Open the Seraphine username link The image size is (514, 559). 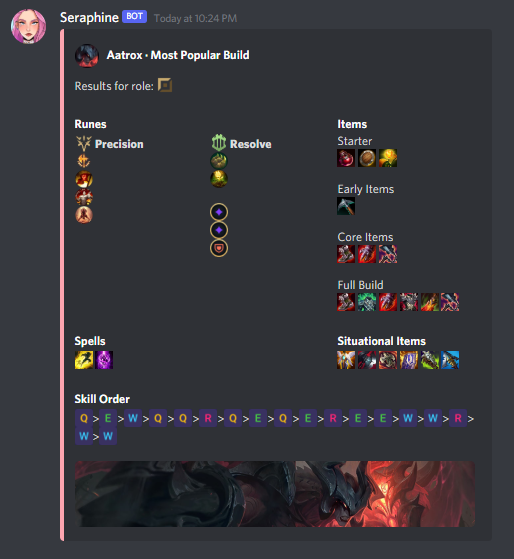[x=89, y=17]
